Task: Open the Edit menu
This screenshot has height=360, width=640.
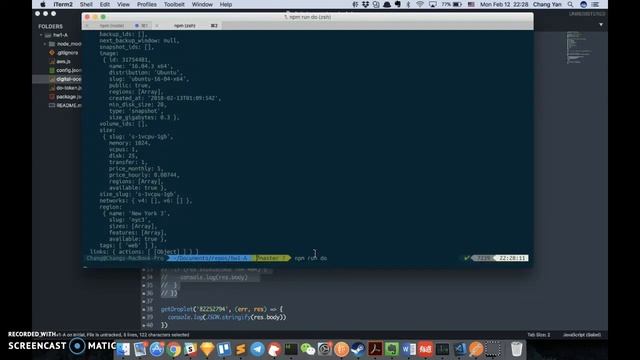Action: [x=104, y=4]
